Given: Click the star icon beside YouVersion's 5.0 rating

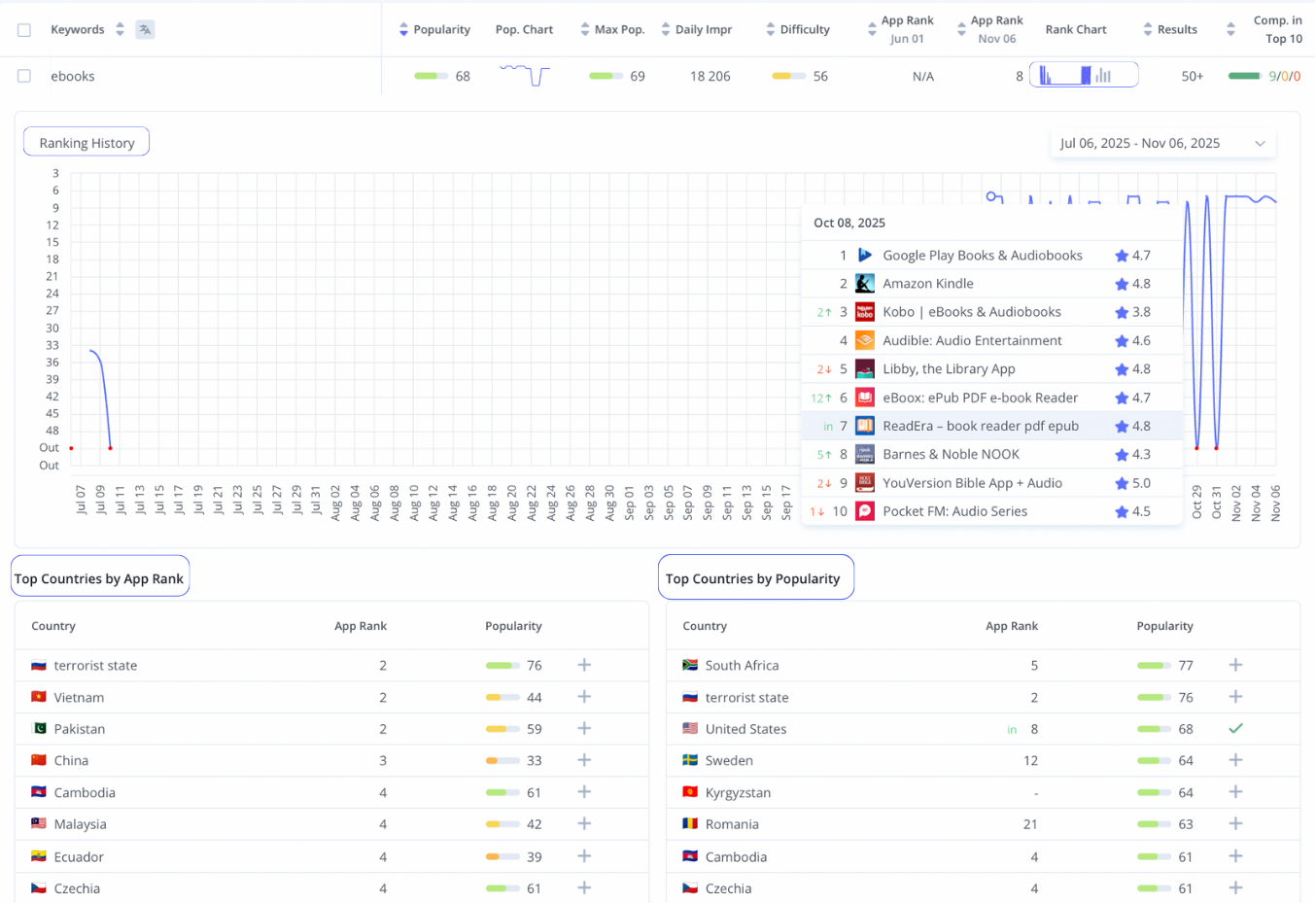Looking at the screenshot, I should [1122, 483].
